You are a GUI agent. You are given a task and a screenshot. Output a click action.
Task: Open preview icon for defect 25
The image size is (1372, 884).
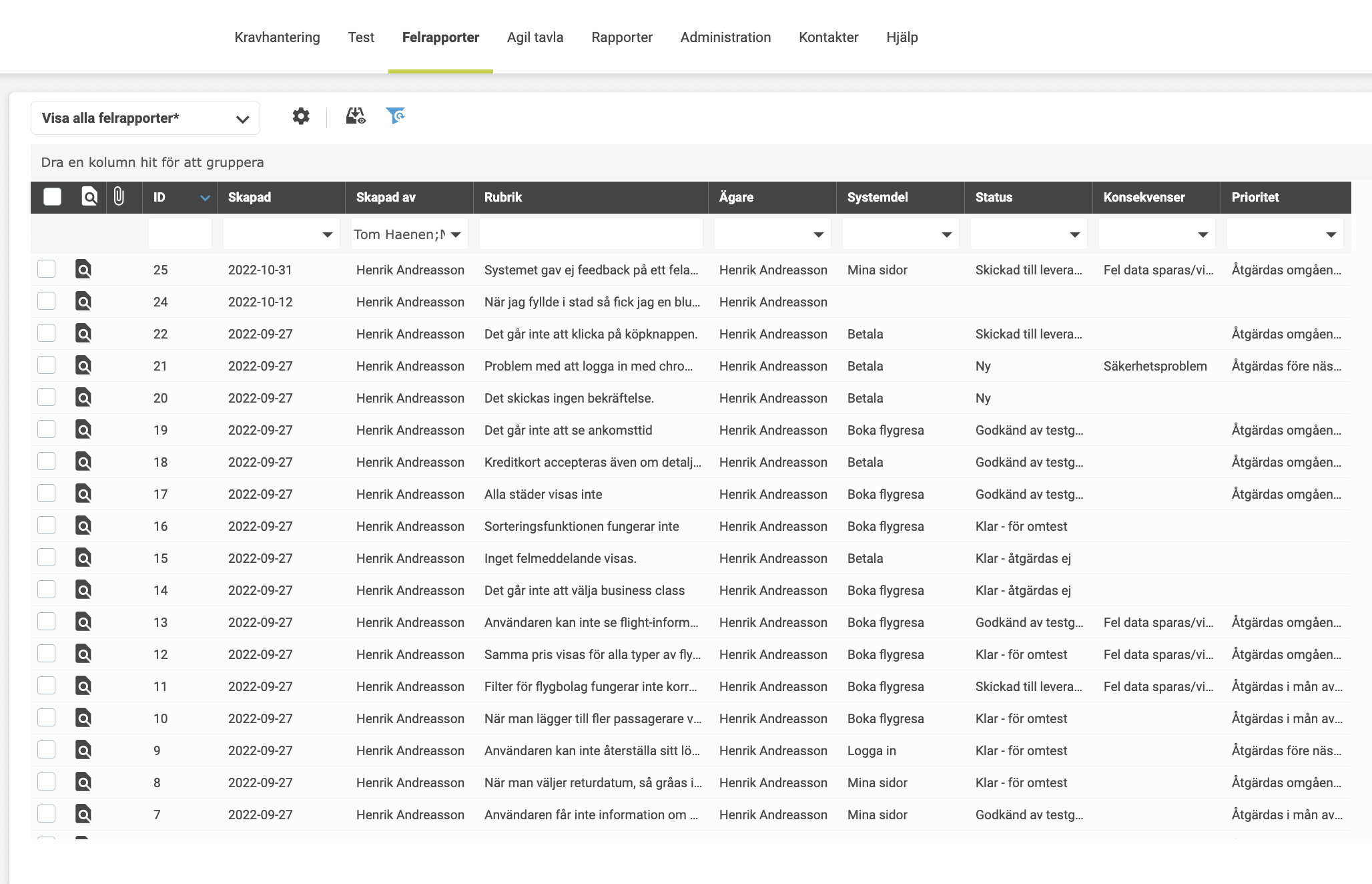tap(83, 270)
